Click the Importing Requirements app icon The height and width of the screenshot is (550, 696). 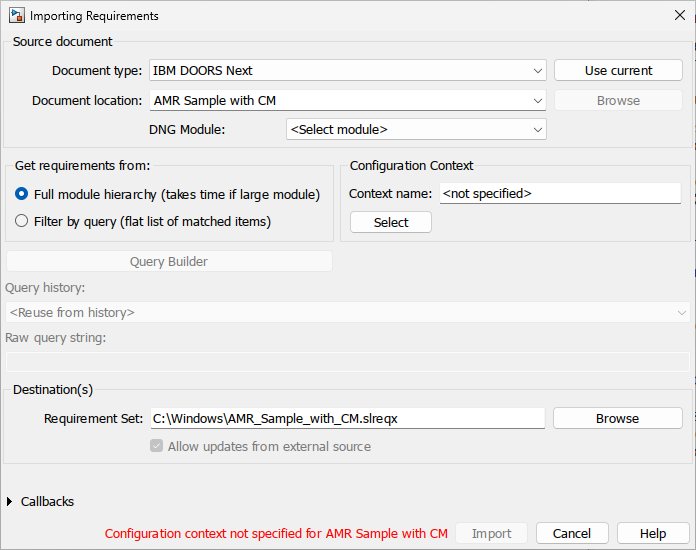pos(17,16)
